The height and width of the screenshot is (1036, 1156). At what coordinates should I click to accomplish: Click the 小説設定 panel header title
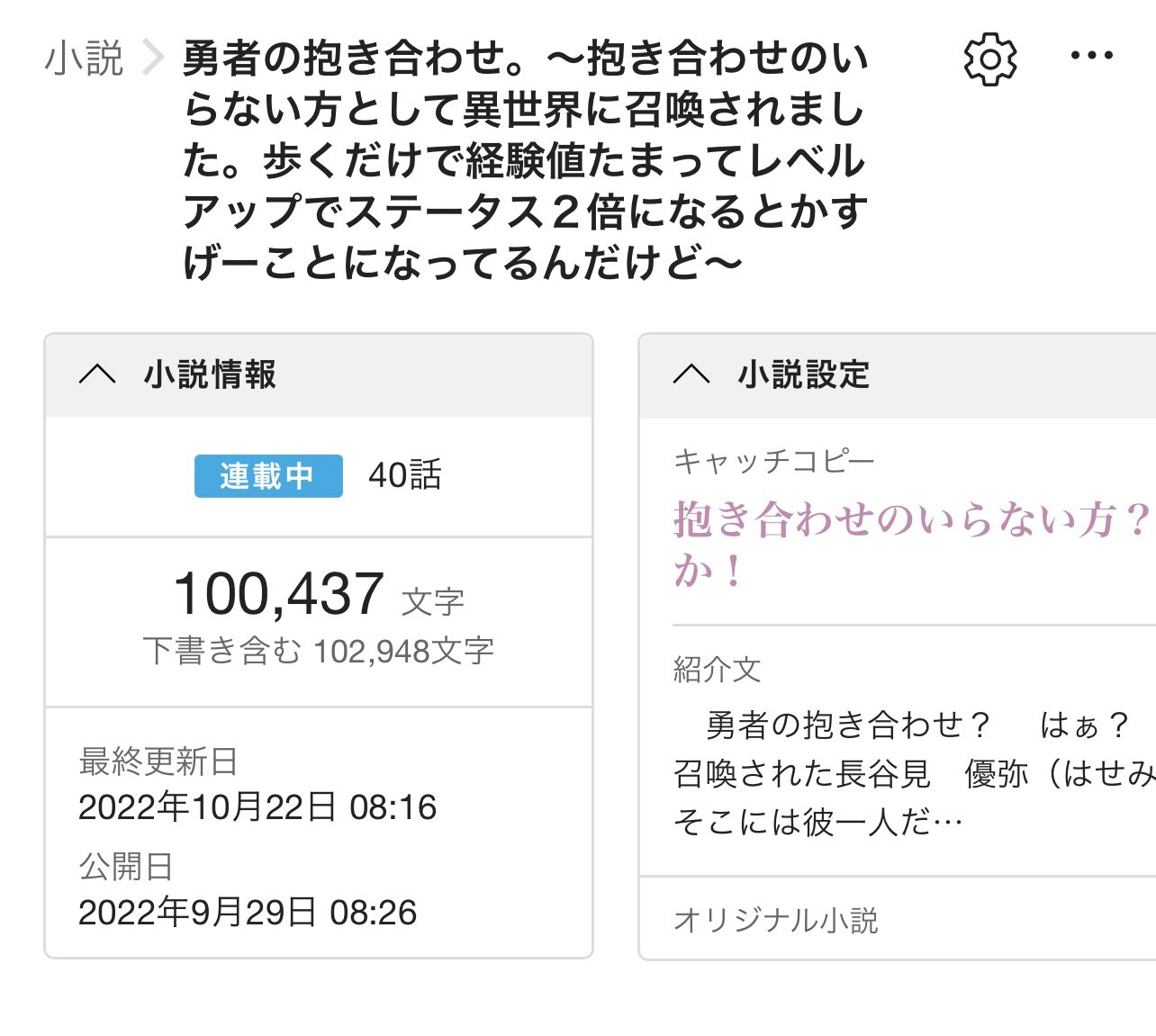pos(803,374)
